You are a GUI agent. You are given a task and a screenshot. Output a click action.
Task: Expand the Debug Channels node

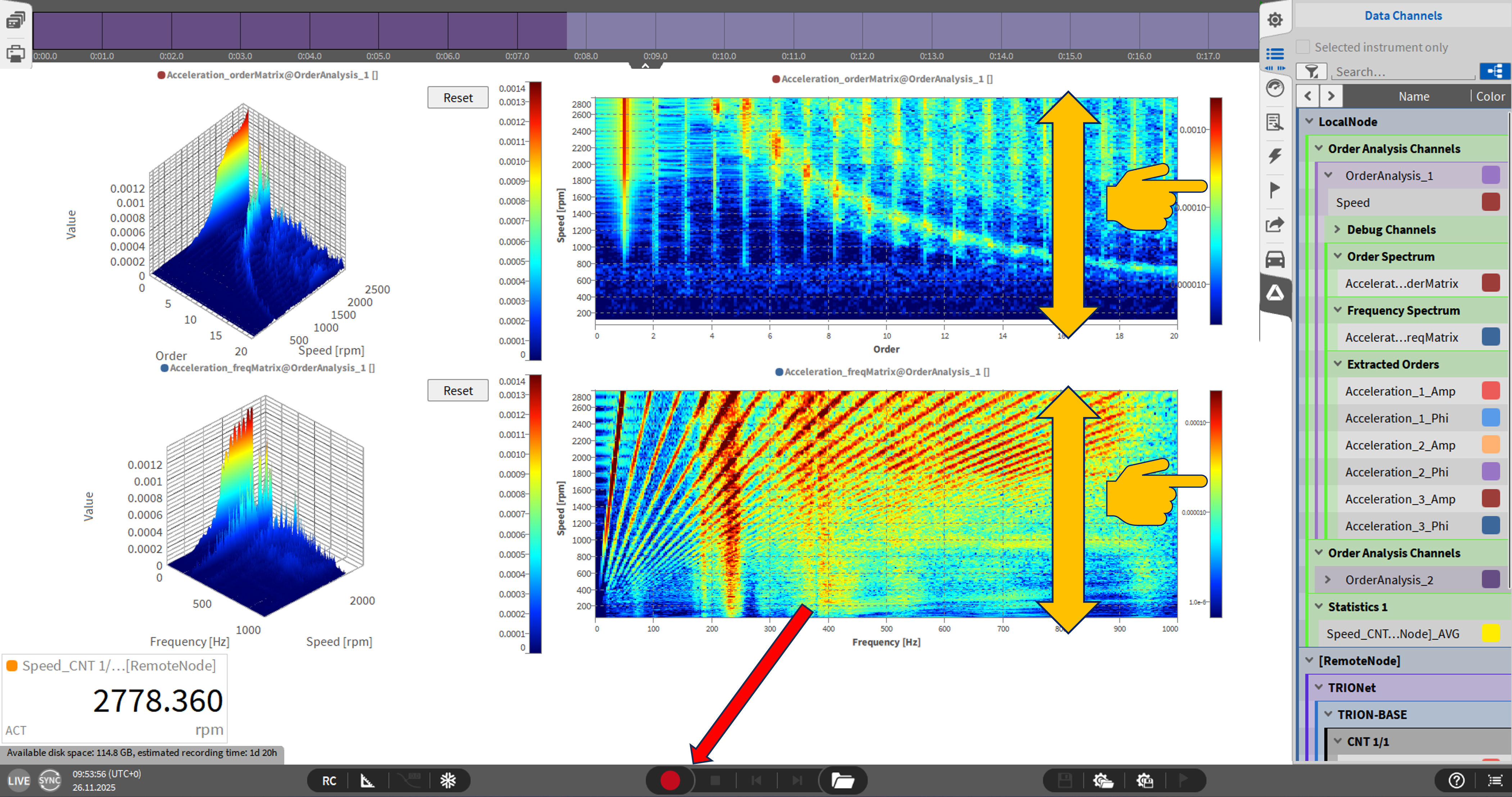point(1338,230)
